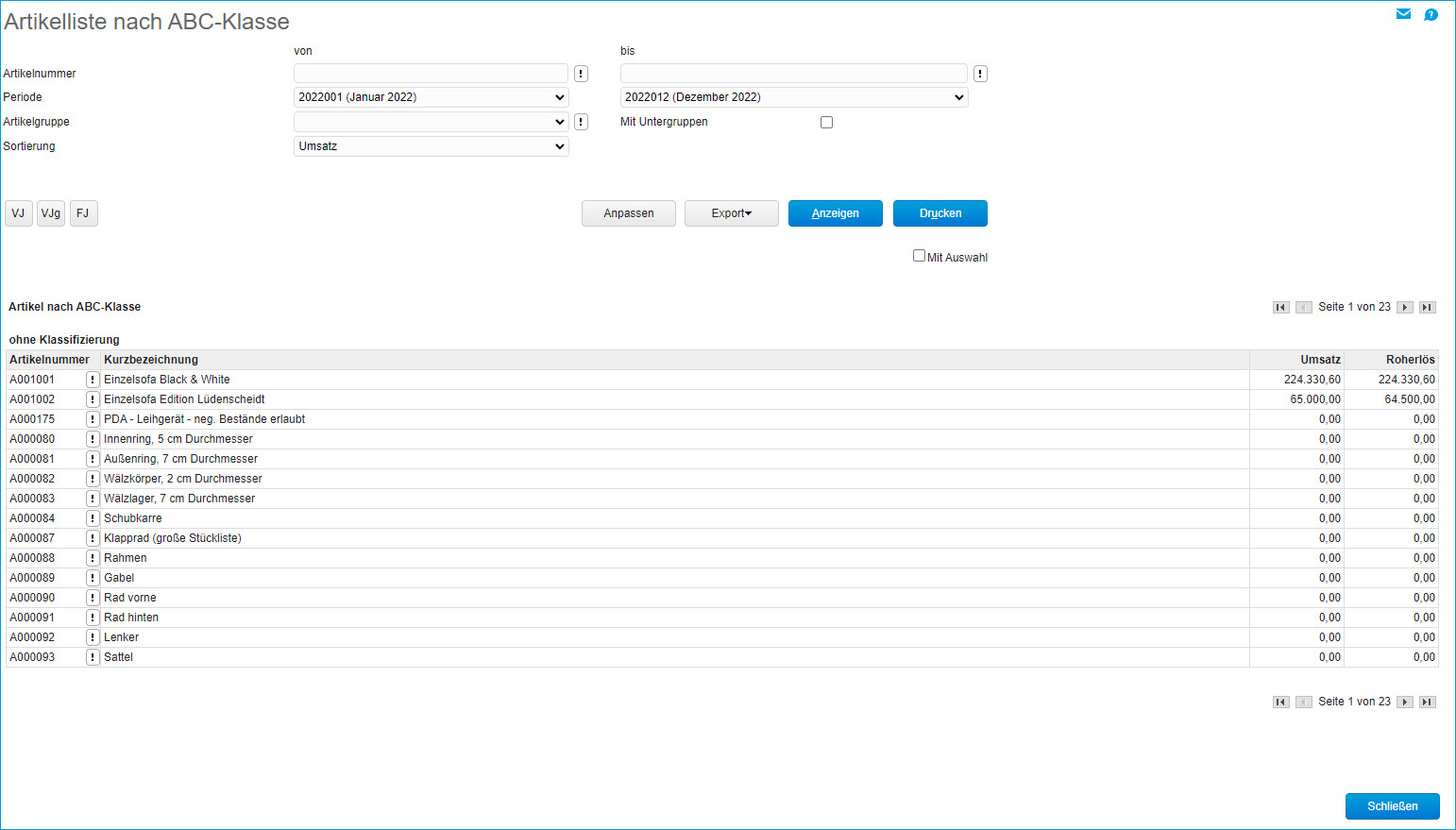This screenshot has width=1456, height=830.
Task: Tick the Mit Auswahl checkbox
Action: pos(919,256)
